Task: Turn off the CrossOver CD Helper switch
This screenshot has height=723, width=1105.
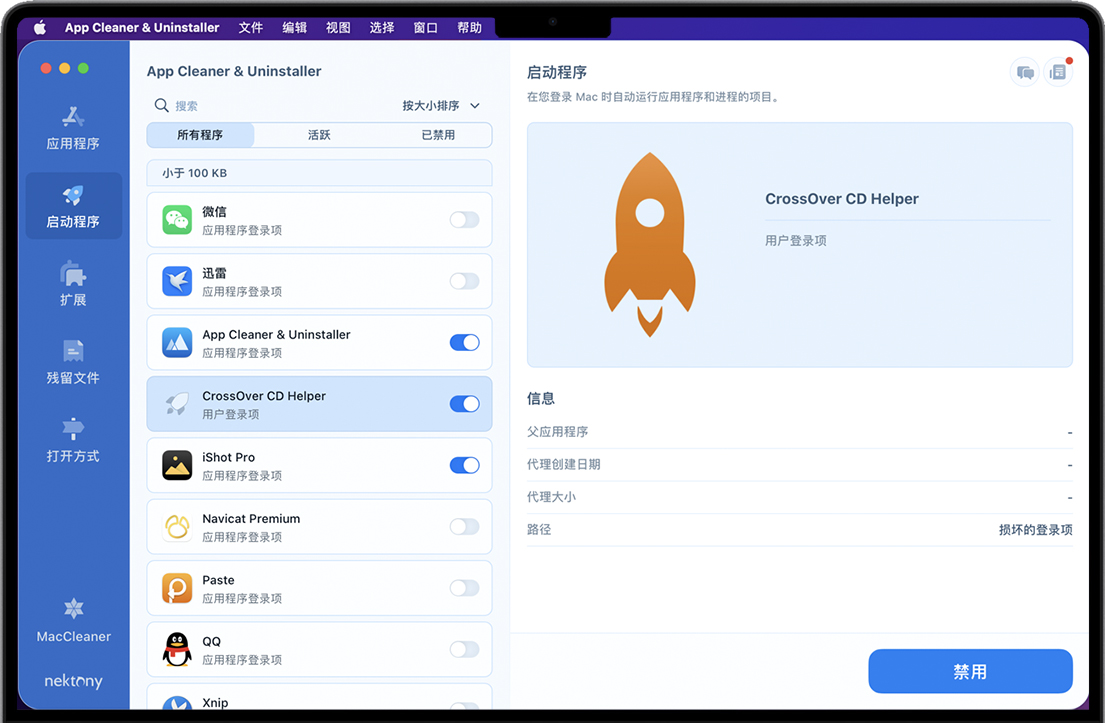Action: tap(464, 404)
